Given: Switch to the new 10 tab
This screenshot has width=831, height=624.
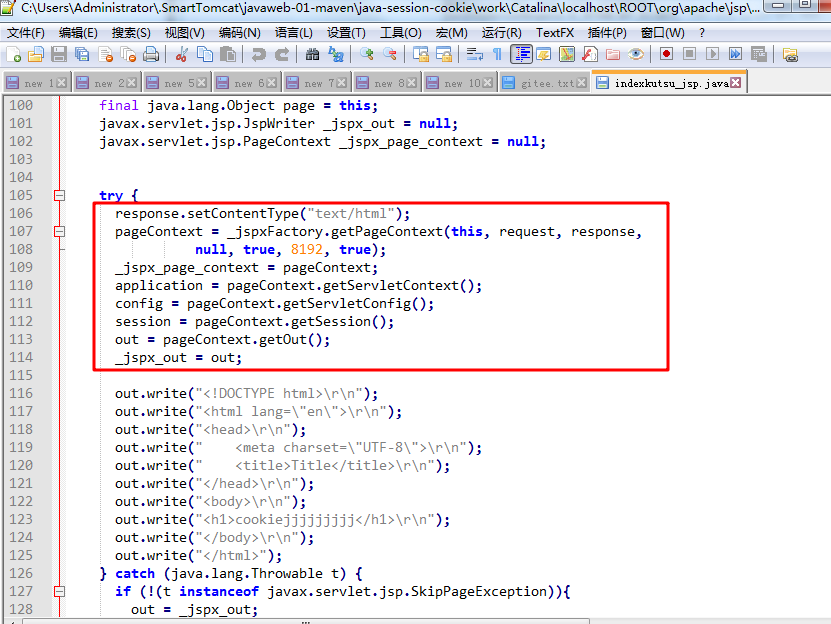Looking at the screenshot, I should pos(459,83).
